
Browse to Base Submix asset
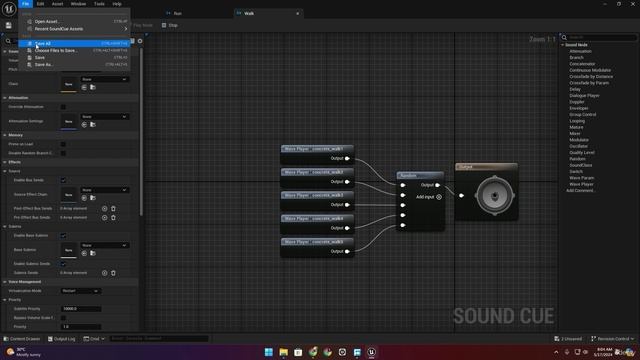[93, 253]
